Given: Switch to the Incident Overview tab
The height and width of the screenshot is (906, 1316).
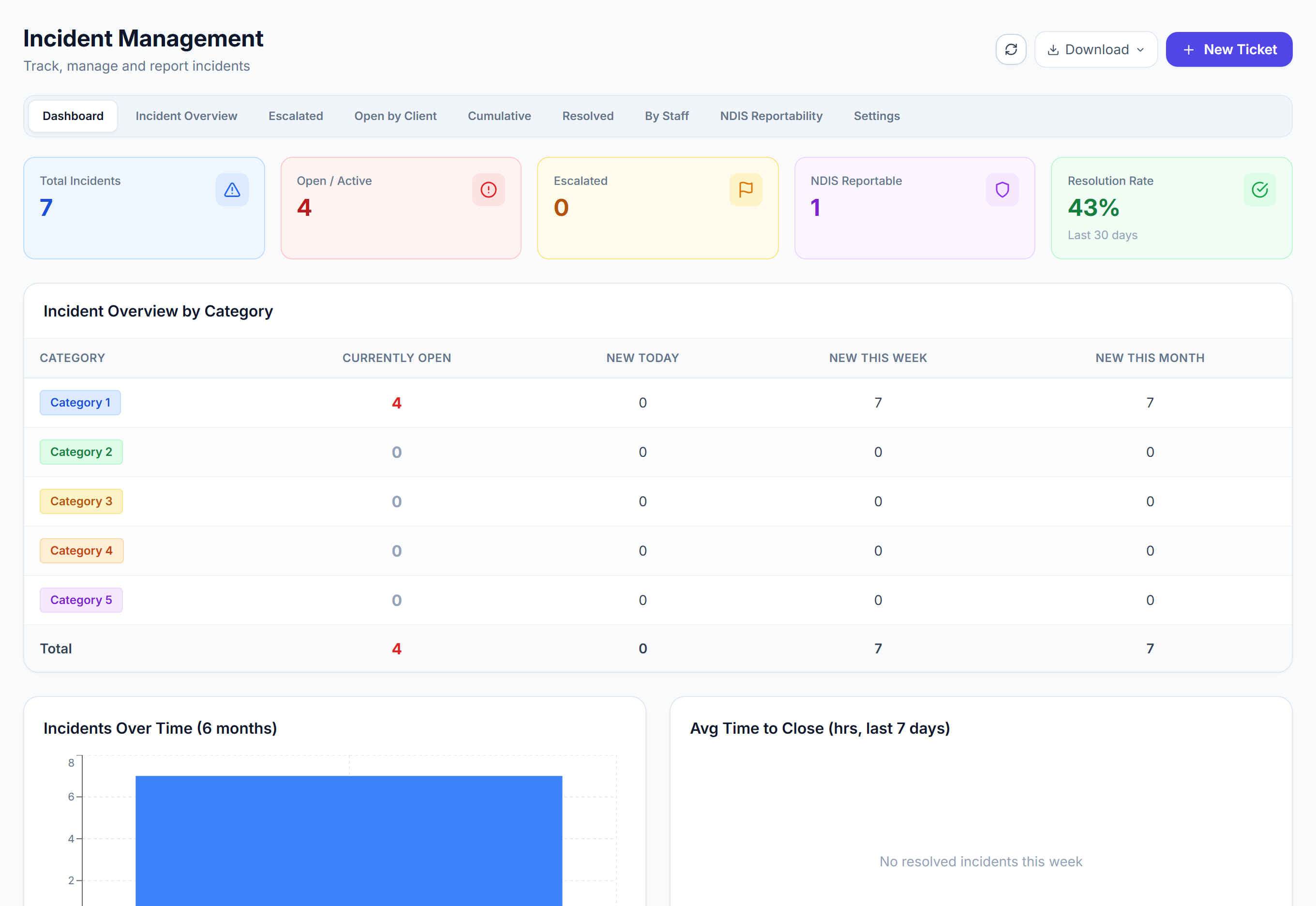Looking at the screenshot, I should point(186,116).
